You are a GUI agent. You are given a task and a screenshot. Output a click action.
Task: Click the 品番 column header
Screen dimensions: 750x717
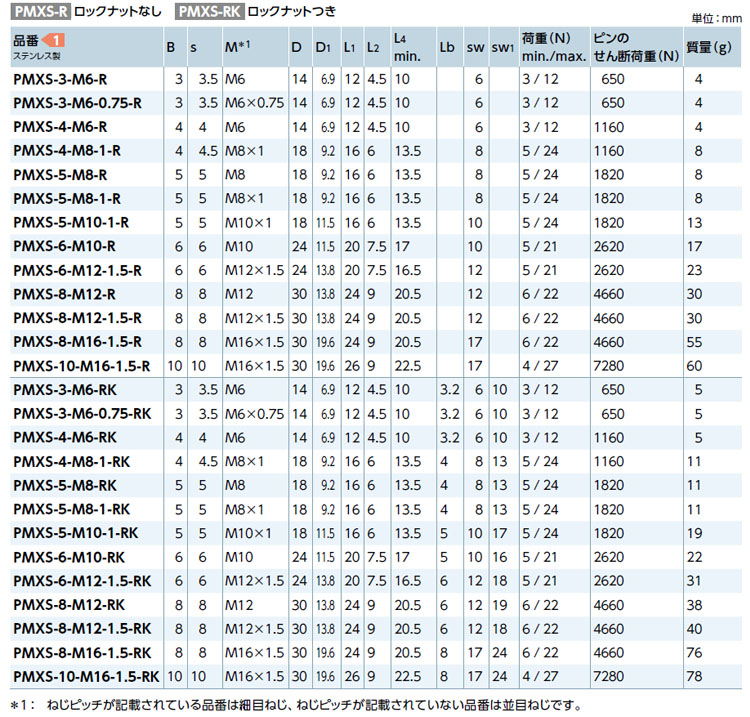click(26, 40)
